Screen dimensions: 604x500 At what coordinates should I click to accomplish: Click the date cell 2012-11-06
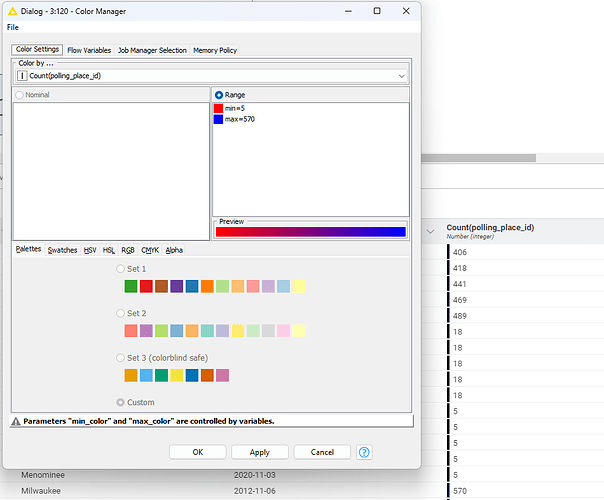point(255,491)
